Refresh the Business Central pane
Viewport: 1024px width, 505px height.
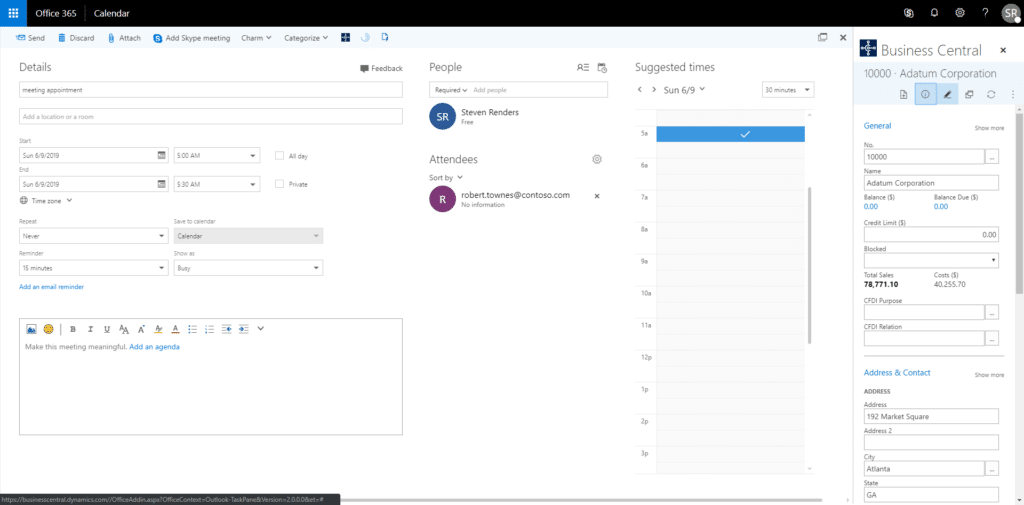[x=991, y=94]
